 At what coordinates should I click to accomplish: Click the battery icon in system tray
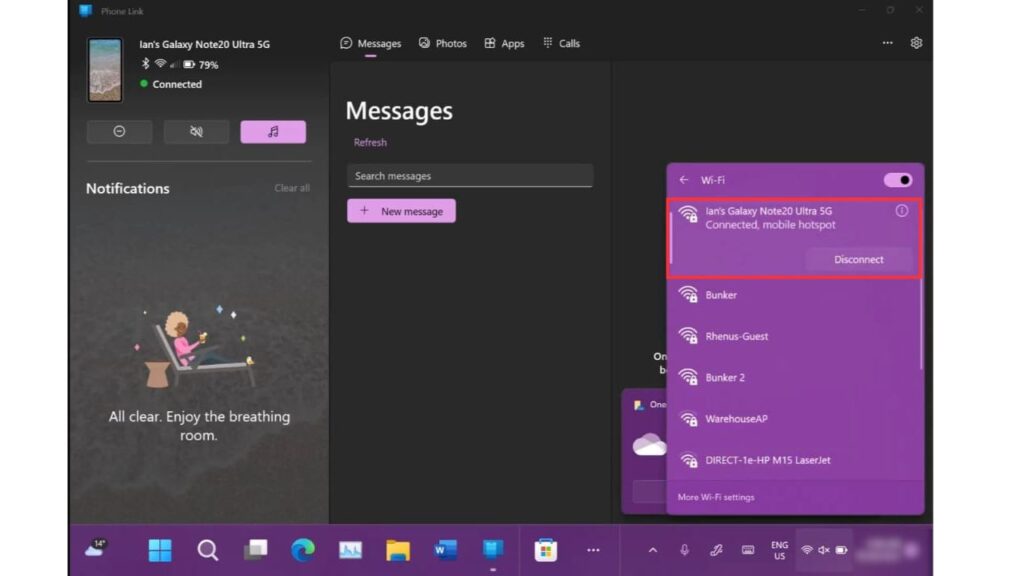(x=842, y=551)
